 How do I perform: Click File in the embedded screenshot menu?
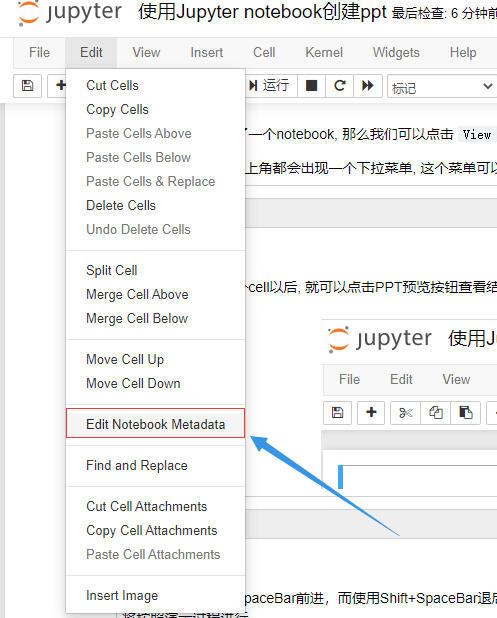(x=349, y=379)
